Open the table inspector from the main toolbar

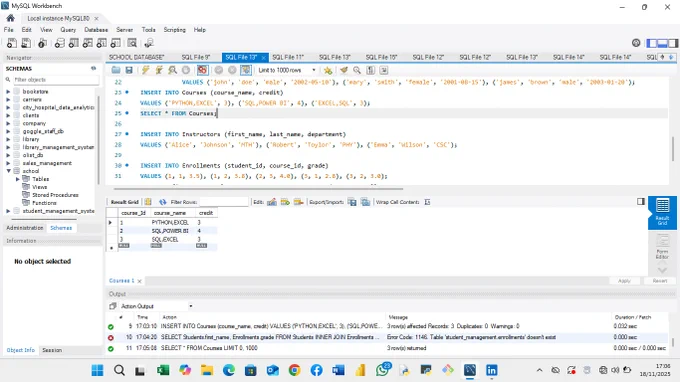coord(42,43)
